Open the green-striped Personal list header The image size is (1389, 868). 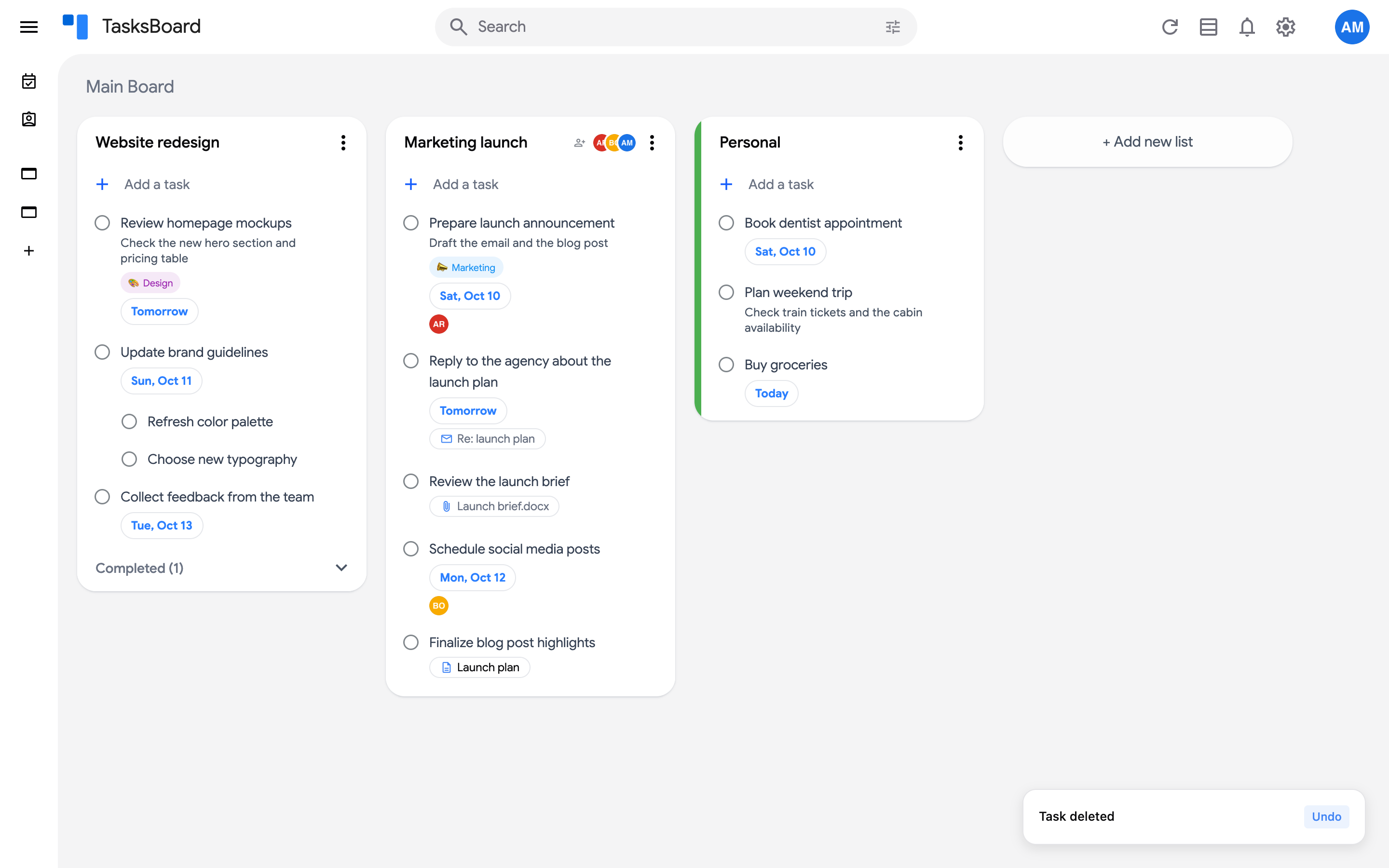pyautogui.click(x=749, y=142)
